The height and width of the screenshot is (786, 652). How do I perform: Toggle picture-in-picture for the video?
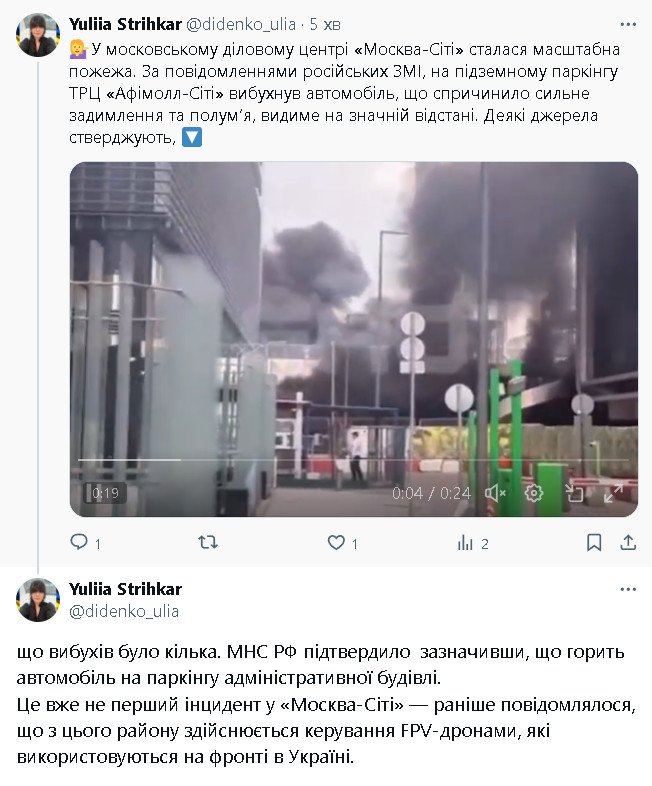point(574,492)
